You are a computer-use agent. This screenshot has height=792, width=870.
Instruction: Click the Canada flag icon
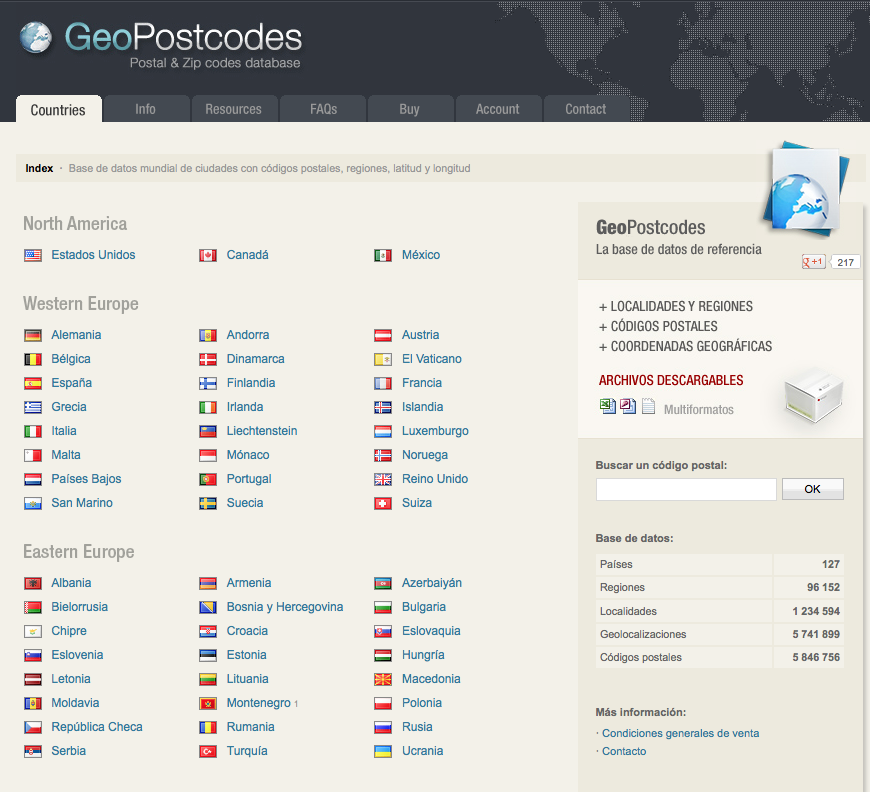coord(208,255)
